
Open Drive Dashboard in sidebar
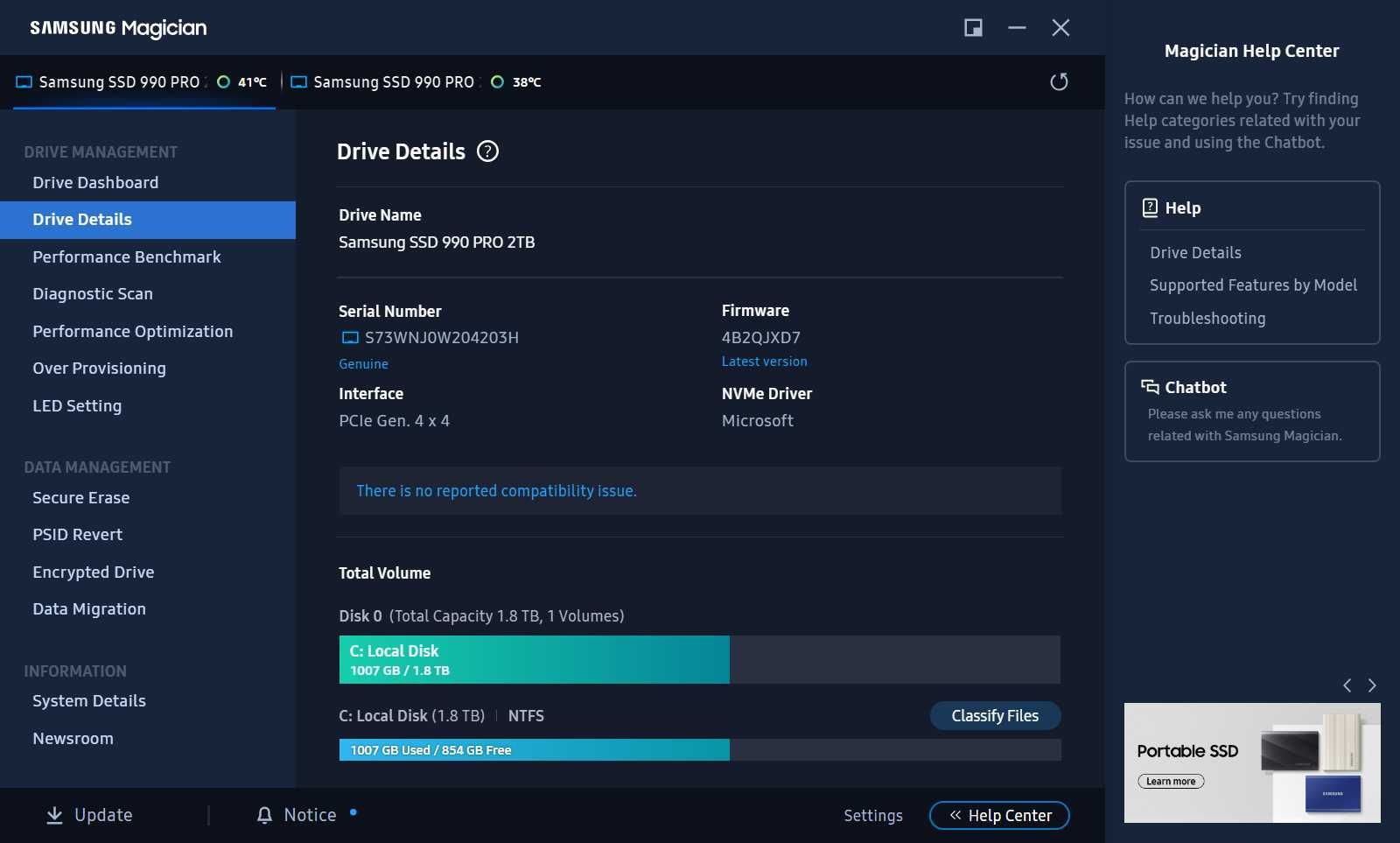tap(95, 182)
